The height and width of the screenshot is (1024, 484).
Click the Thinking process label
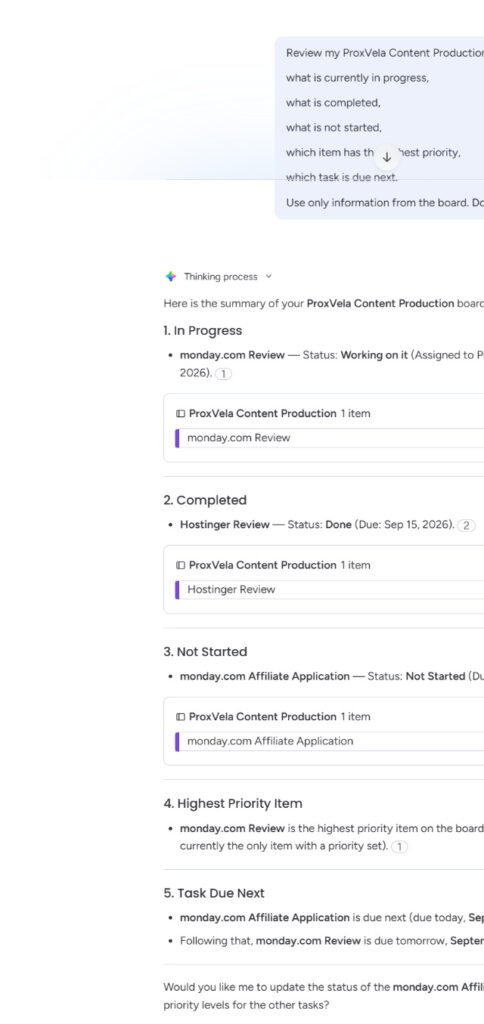[221, 276]
